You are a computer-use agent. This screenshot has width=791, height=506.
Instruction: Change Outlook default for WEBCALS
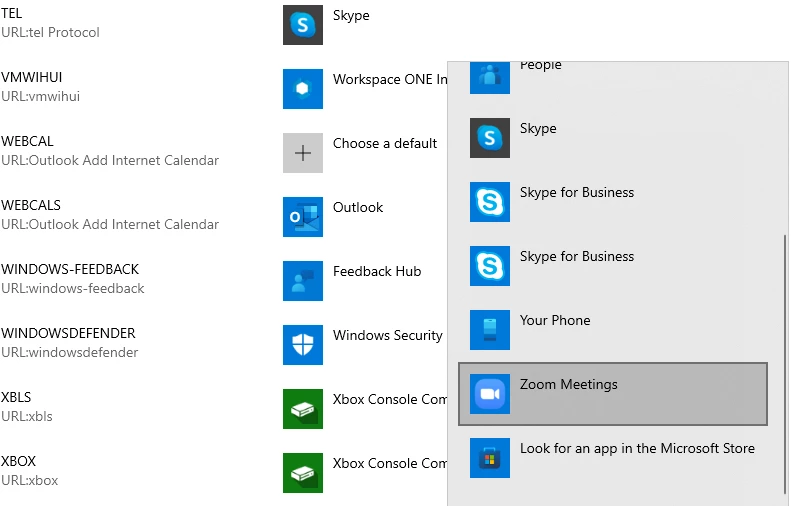tap(358, 208)
